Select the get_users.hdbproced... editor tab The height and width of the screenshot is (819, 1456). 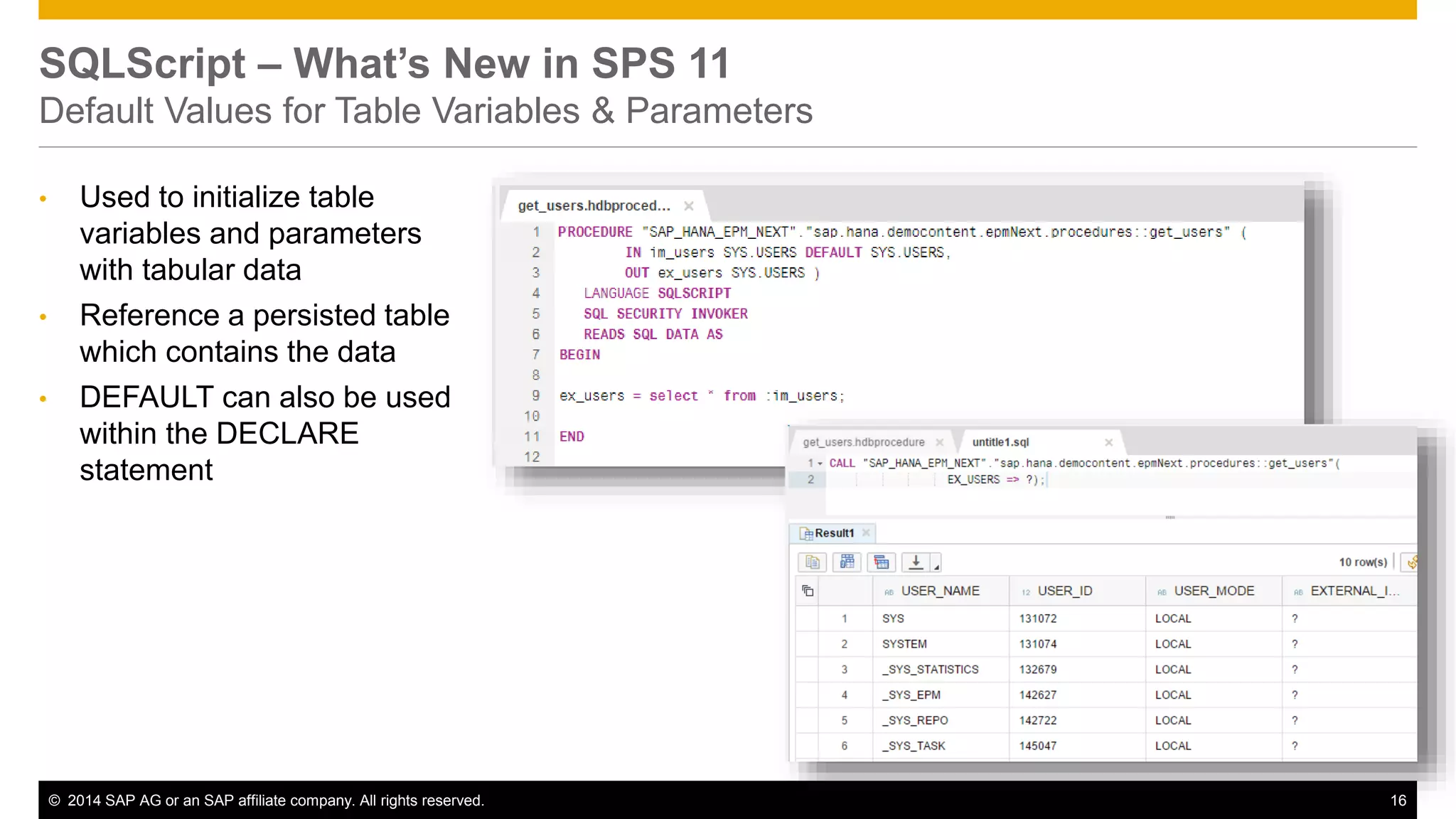[x=594, y=206]
